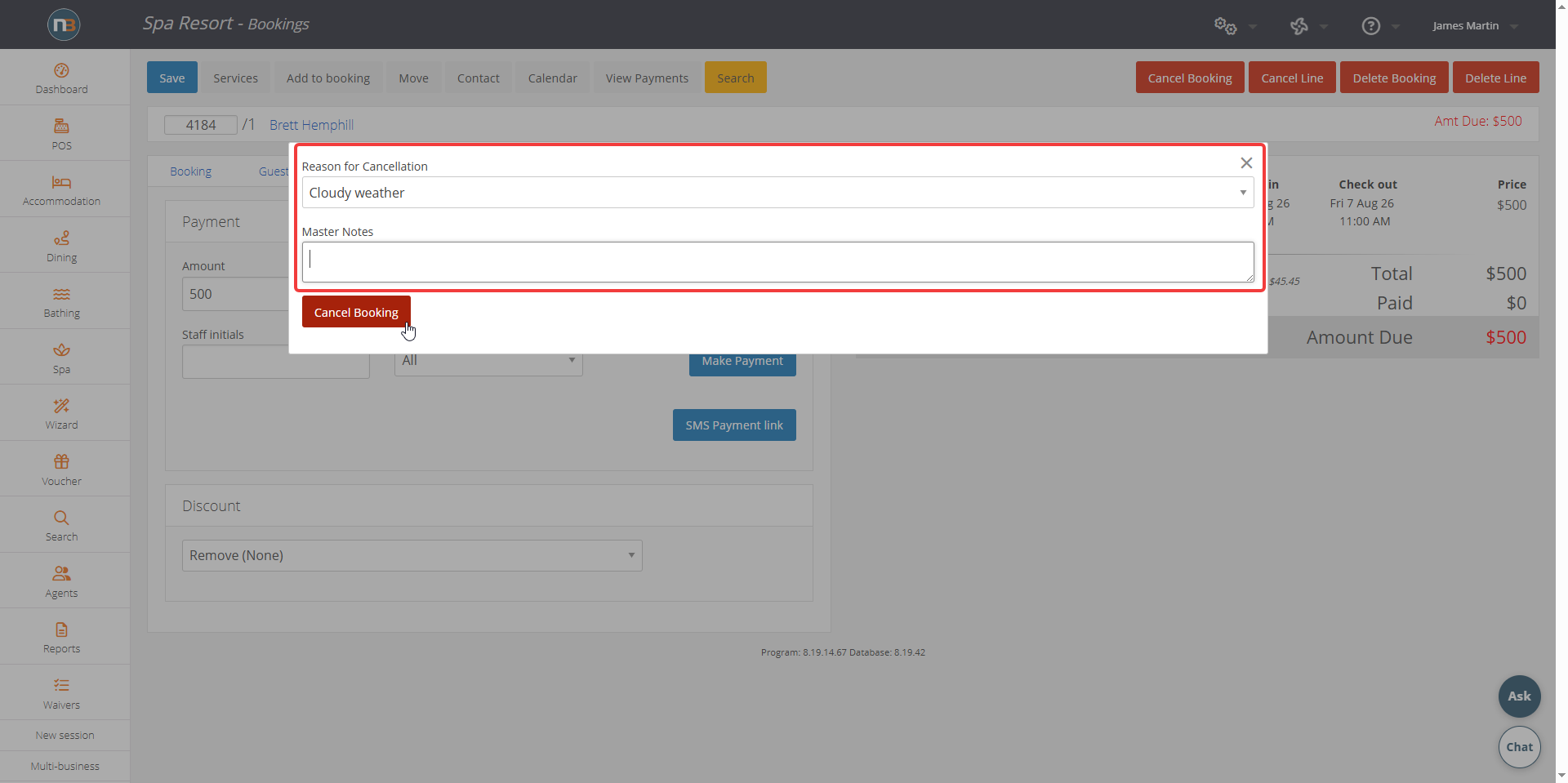The width and height of the screenshot is (1568, 783).
Task: Click the yellow Search button
Action: tap(735, 78)
